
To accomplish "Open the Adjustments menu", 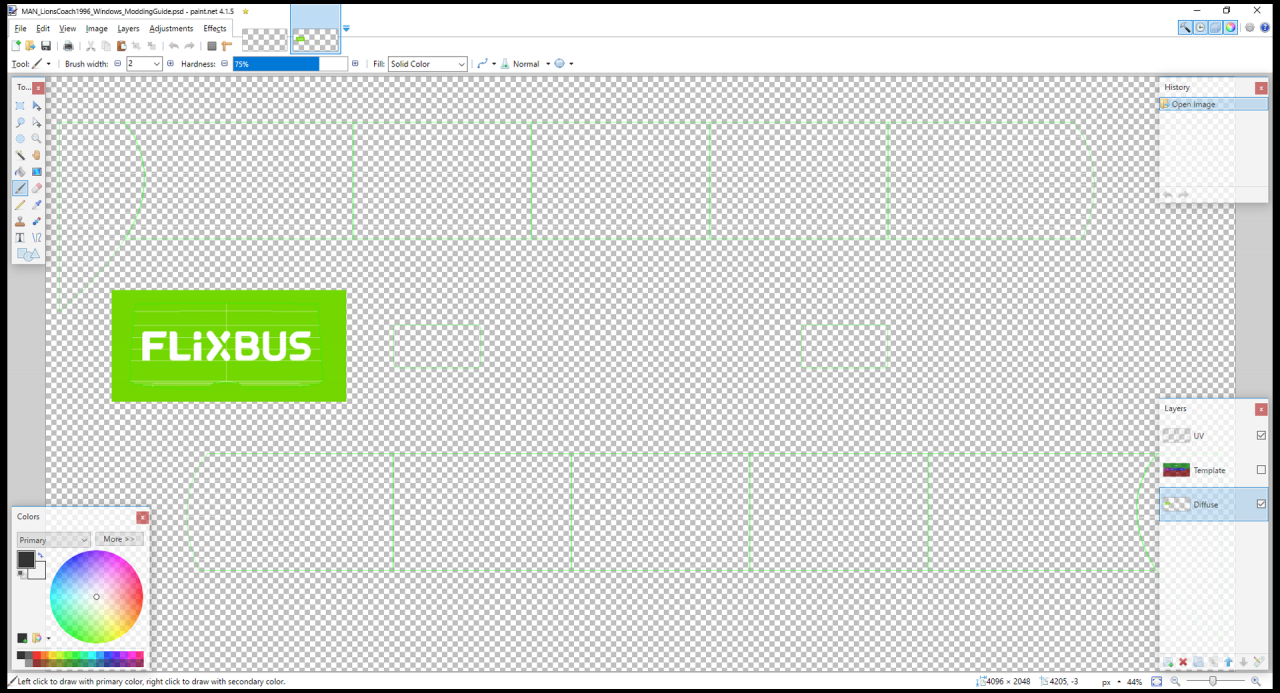I will pyautogui.click(x=171, y=29).
